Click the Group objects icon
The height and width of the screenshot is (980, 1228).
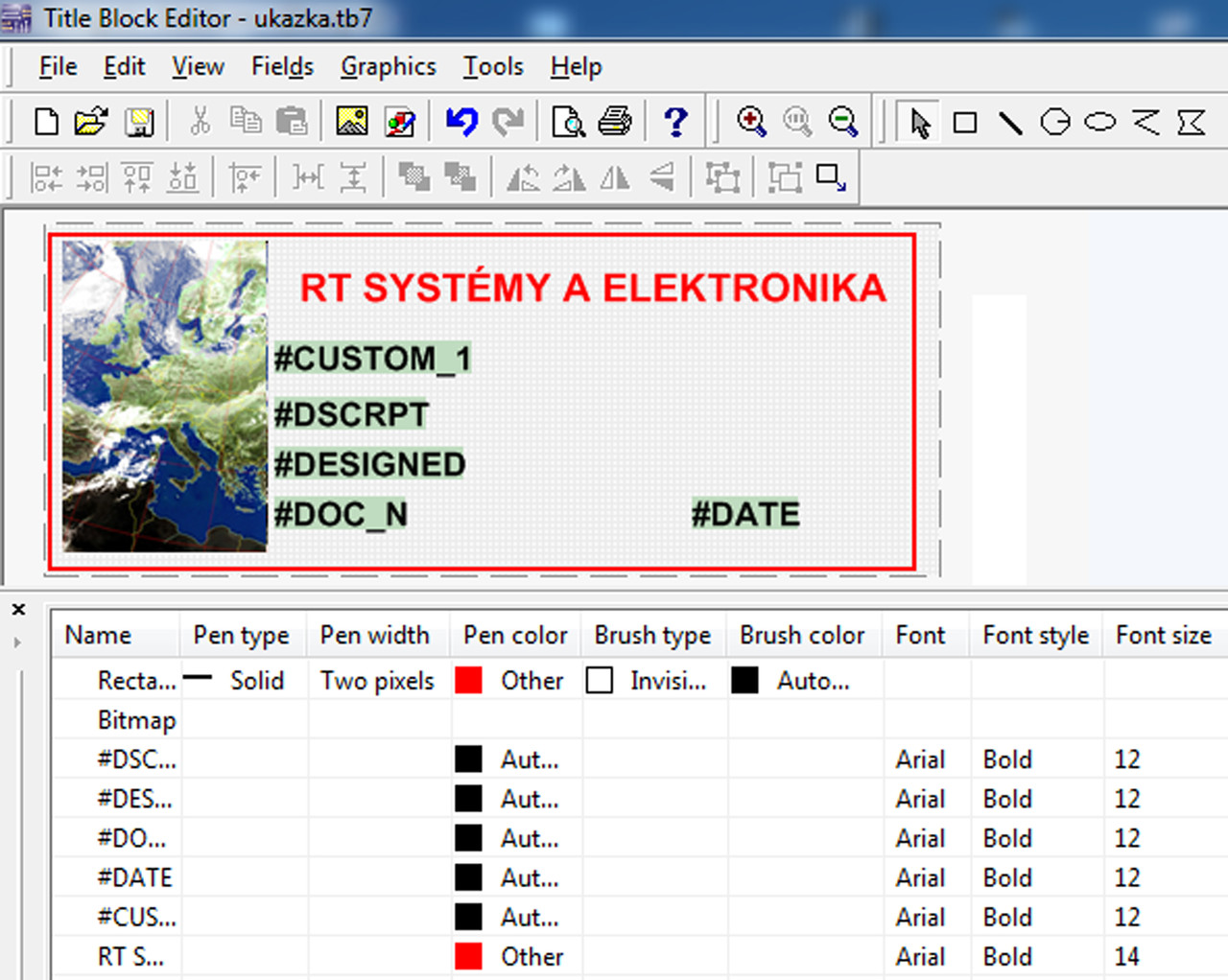(x=722, y=177)
